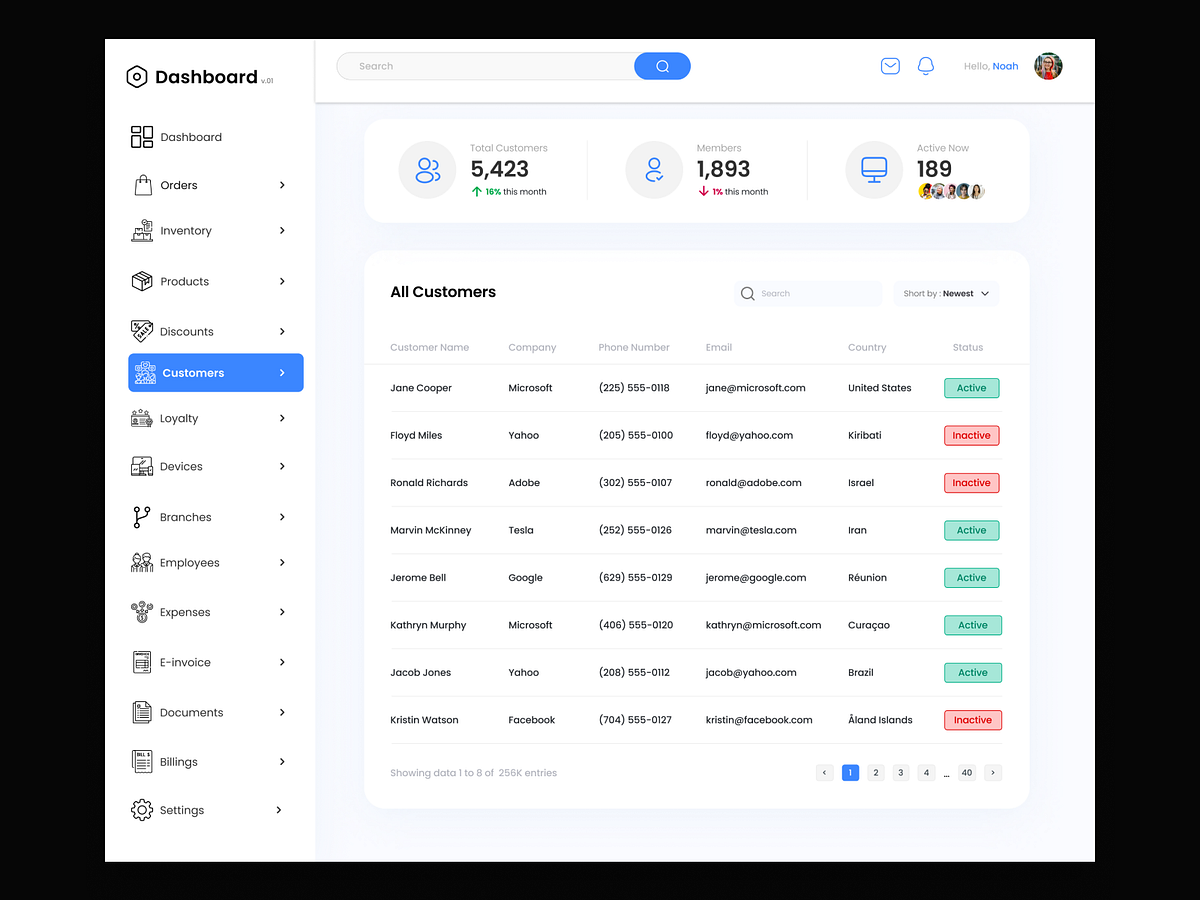
Task: Click the notifications bell icon
Action: click(x=925, y=65)
